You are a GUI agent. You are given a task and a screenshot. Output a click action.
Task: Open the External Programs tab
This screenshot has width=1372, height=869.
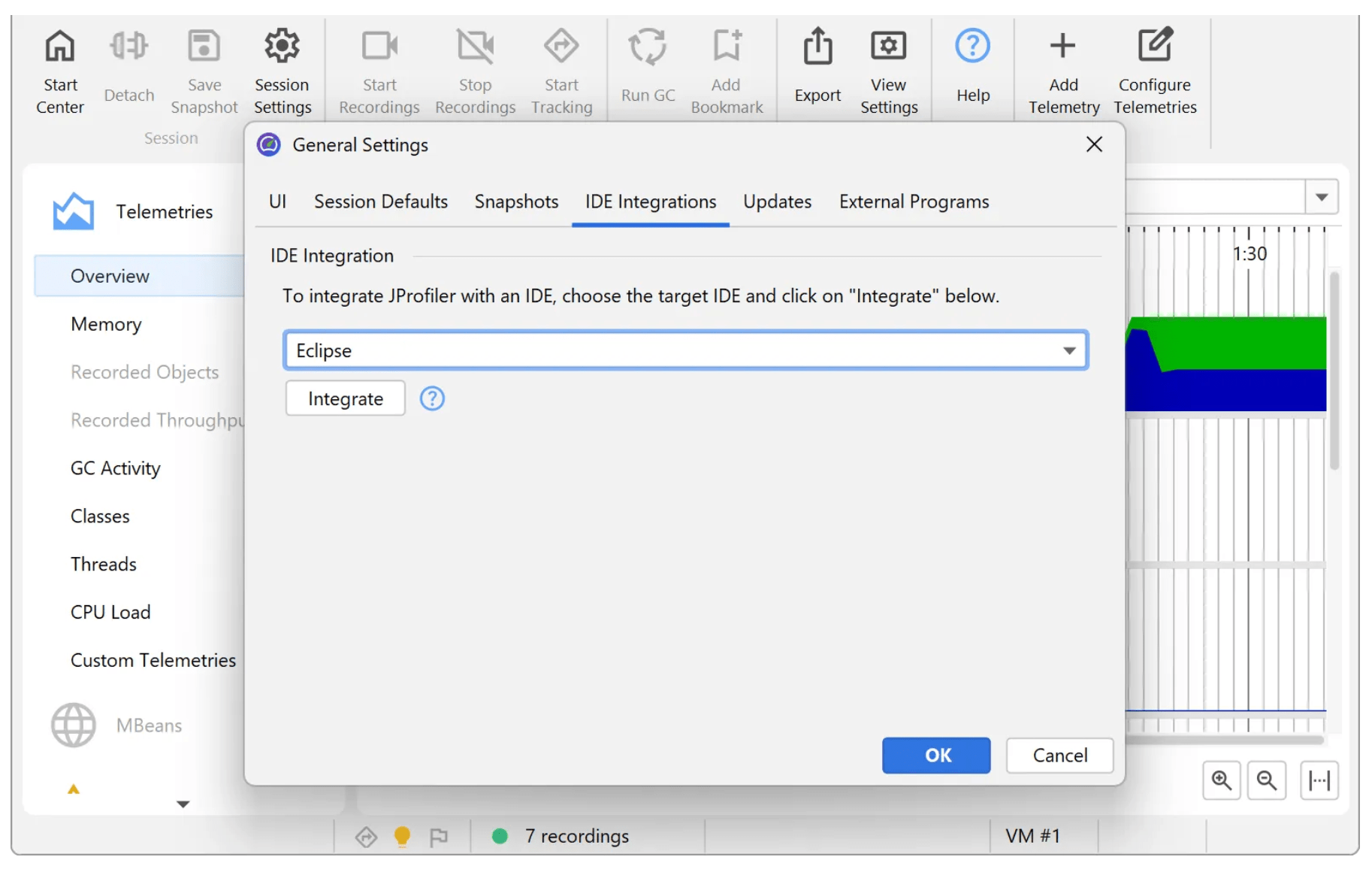click(x=914, y=201)
